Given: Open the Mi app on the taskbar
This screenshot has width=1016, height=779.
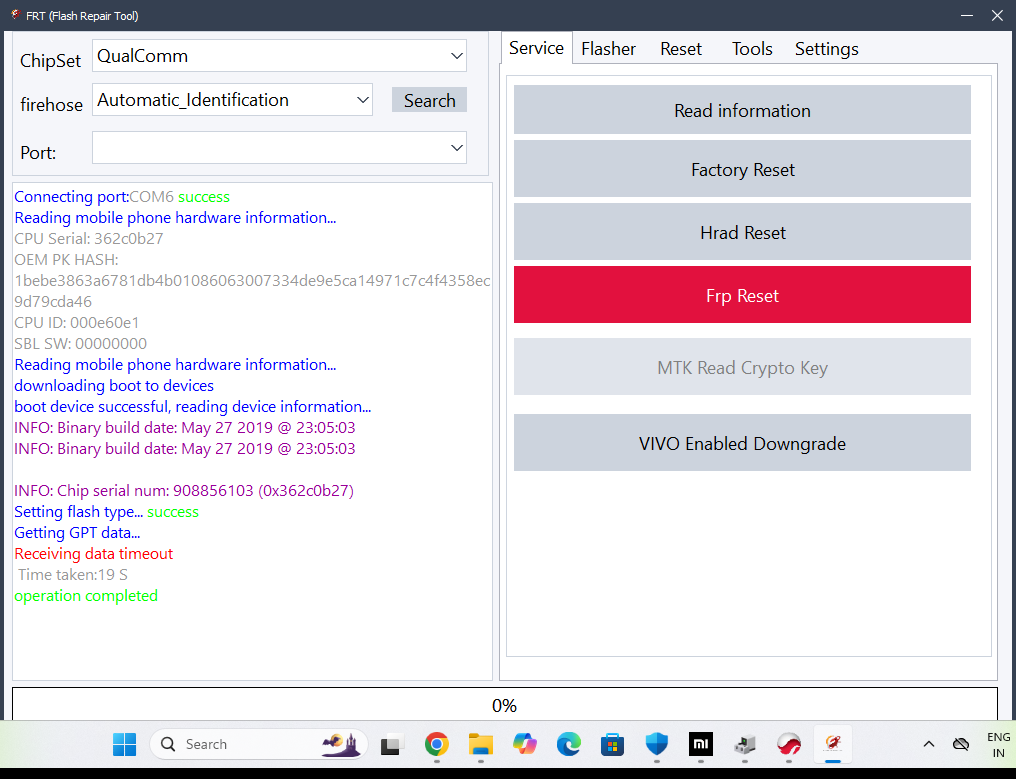Looking at the screenshot, I should (700, 744).
